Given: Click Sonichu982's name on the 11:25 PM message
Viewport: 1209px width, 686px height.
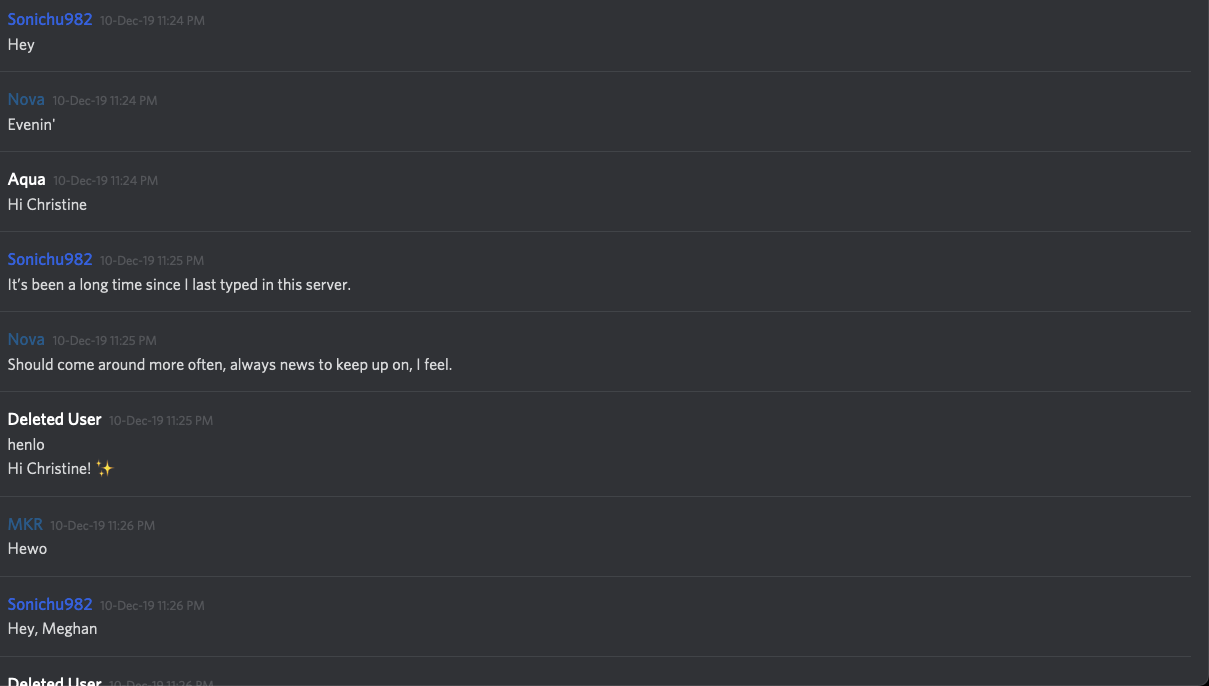Looking at the screenshot, I should (x=50, y=260).
